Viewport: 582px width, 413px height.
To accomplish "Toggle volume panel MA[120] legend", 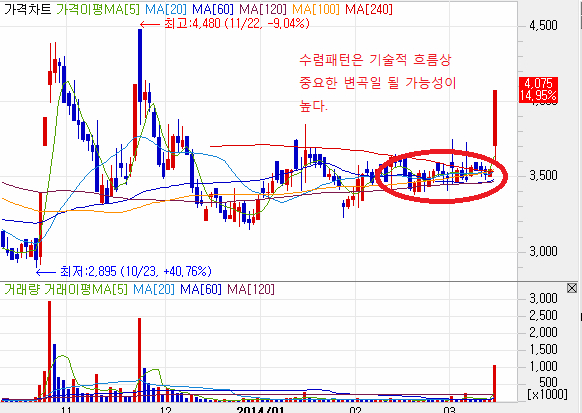I will pos(251,289).
